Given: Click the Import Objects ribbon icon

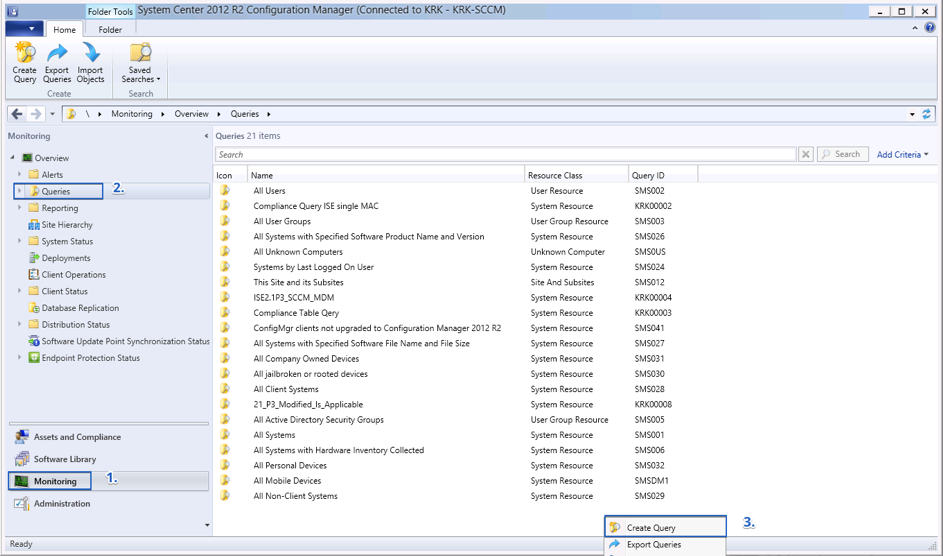Looking at the screenshot, I should coord(90,63).
